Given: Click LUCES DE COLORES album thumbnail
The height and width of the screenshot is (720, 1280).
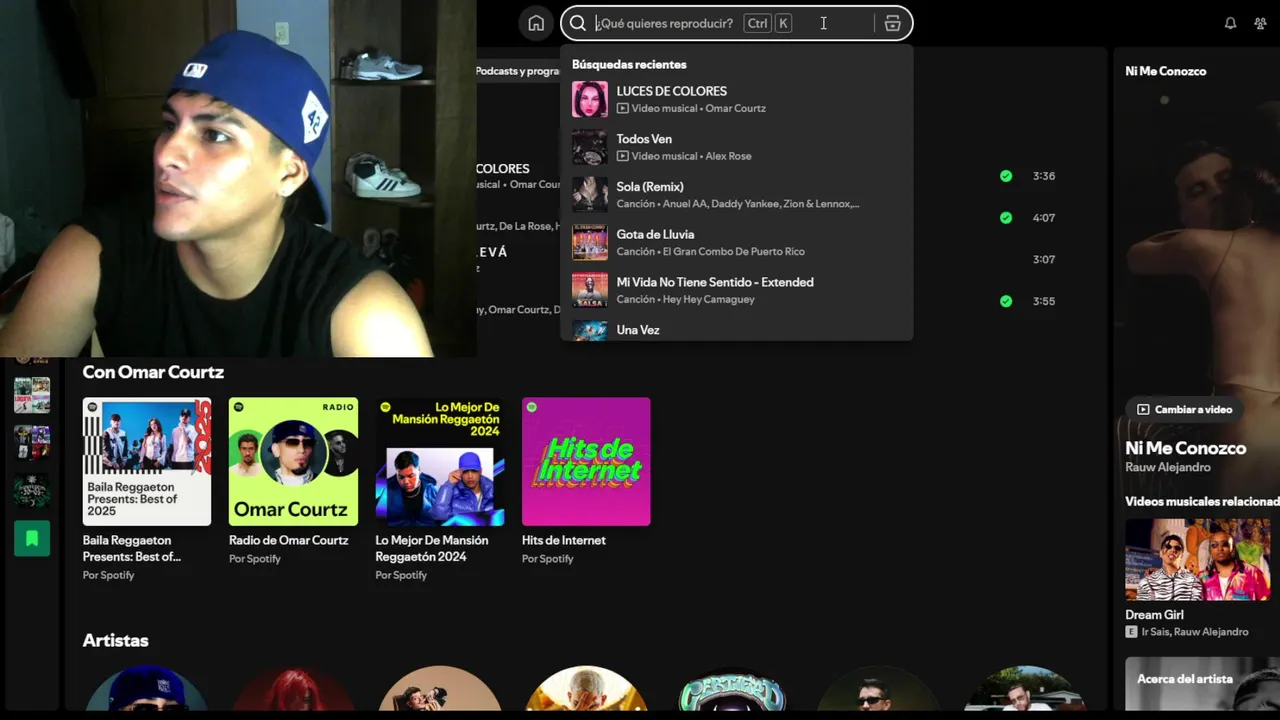Looking at the screenshot, I should point(590,99).
